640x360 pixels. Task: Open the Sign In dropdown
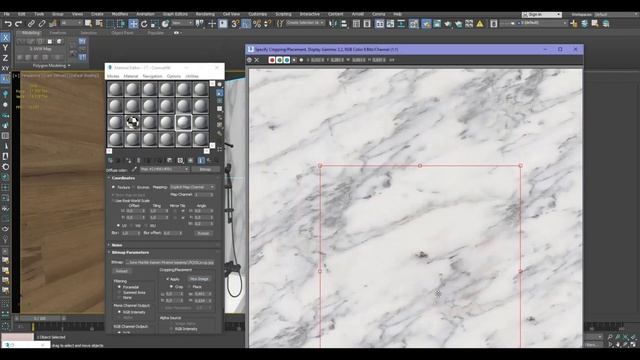pos(542,15)
